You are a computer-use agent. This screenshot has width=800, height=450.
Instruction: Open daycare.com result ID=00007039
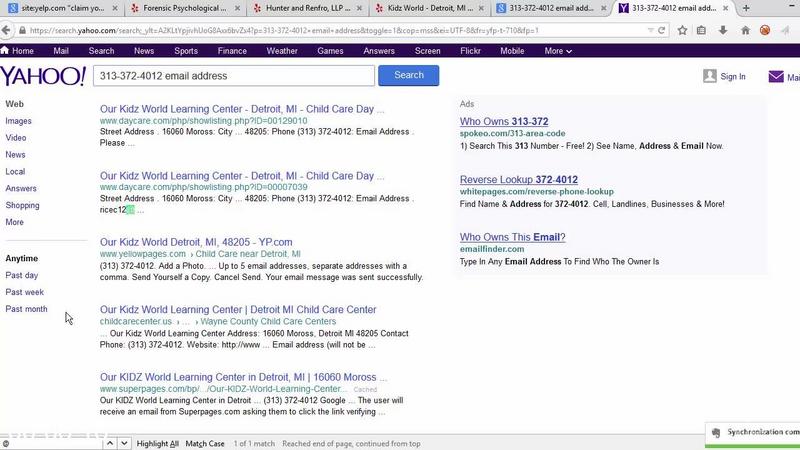click(242, 176)
